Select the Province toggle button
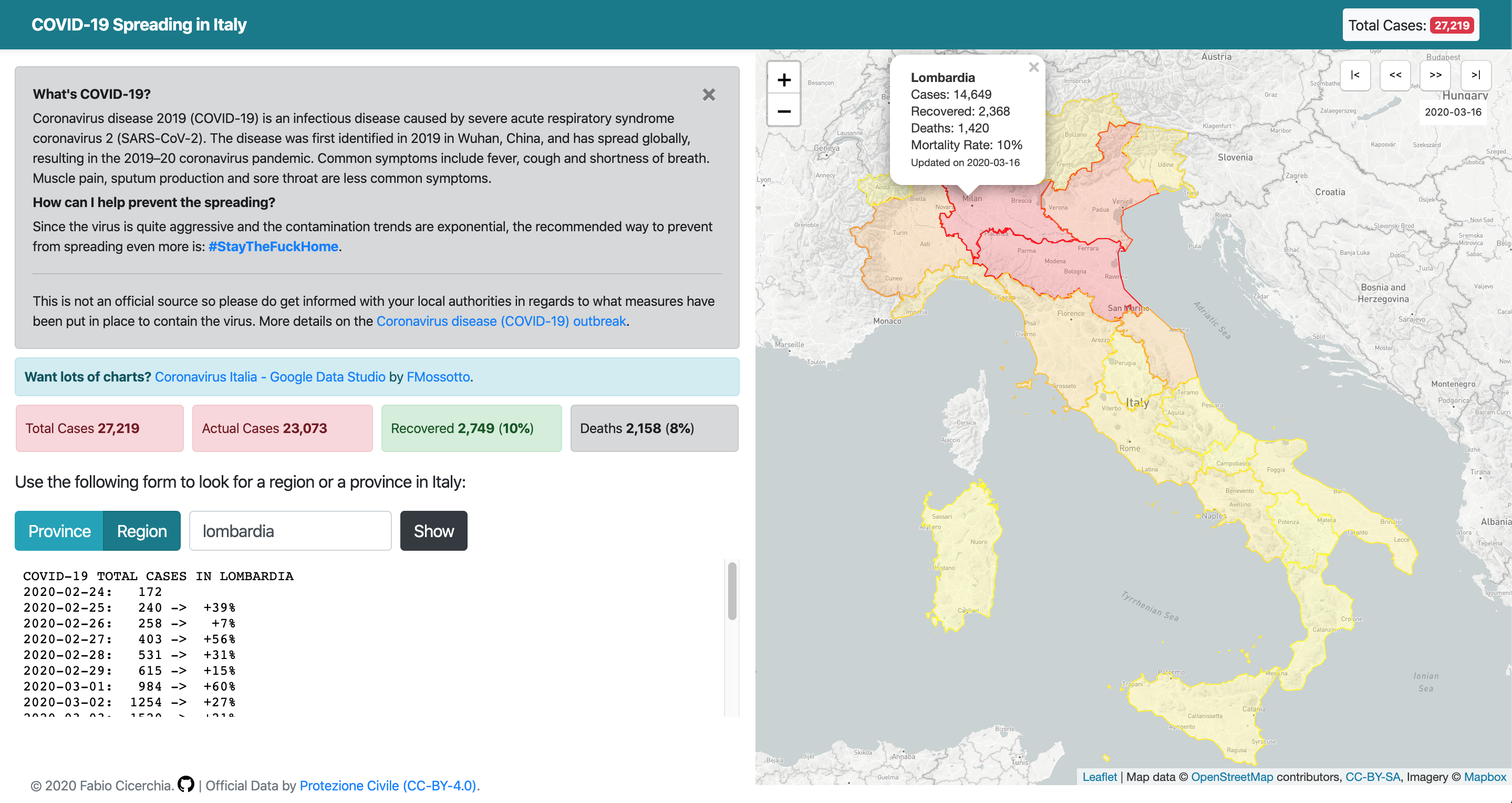1512x803 pixels. pos(59,531)
